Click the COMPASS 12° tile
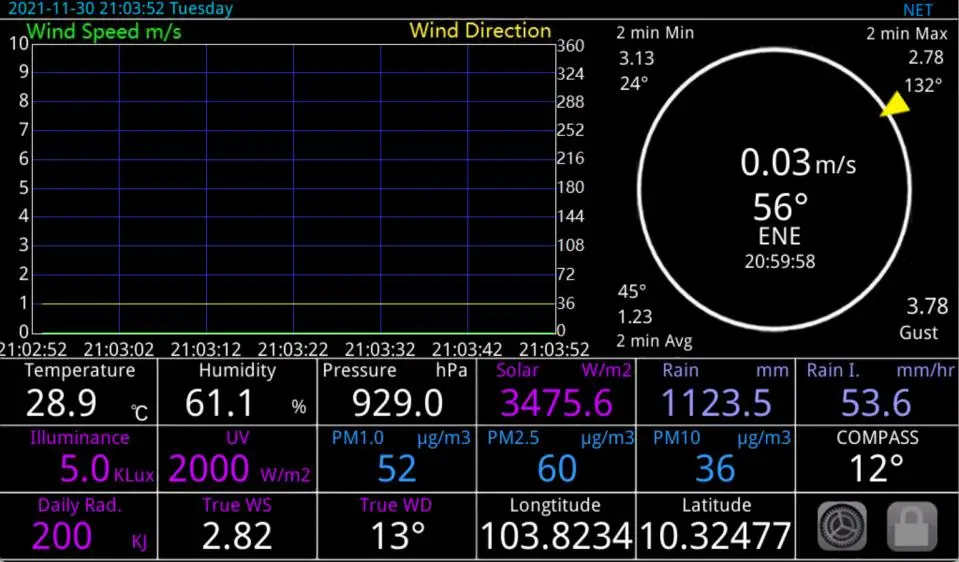The width and height of the screenshot is (959, 562). (x=876, y=458)
